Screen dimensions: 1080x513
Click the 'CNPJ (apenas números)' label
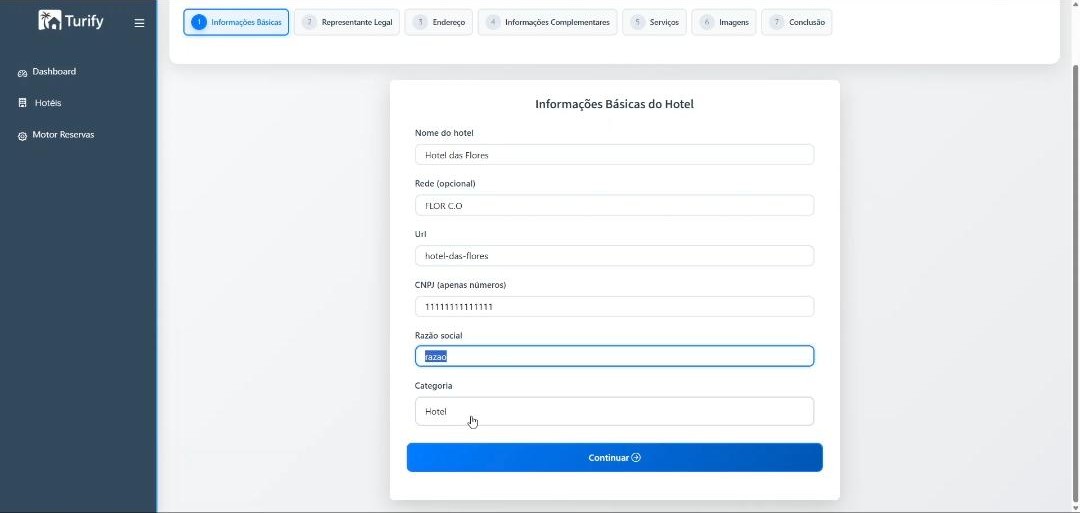[x=460, y=284]
